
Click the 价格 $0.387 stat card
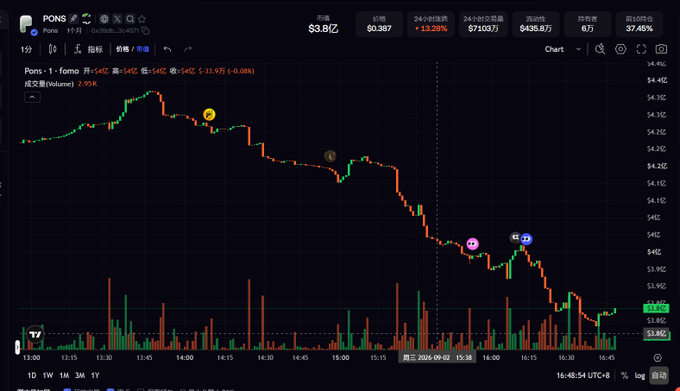click(x=379, y=24)
